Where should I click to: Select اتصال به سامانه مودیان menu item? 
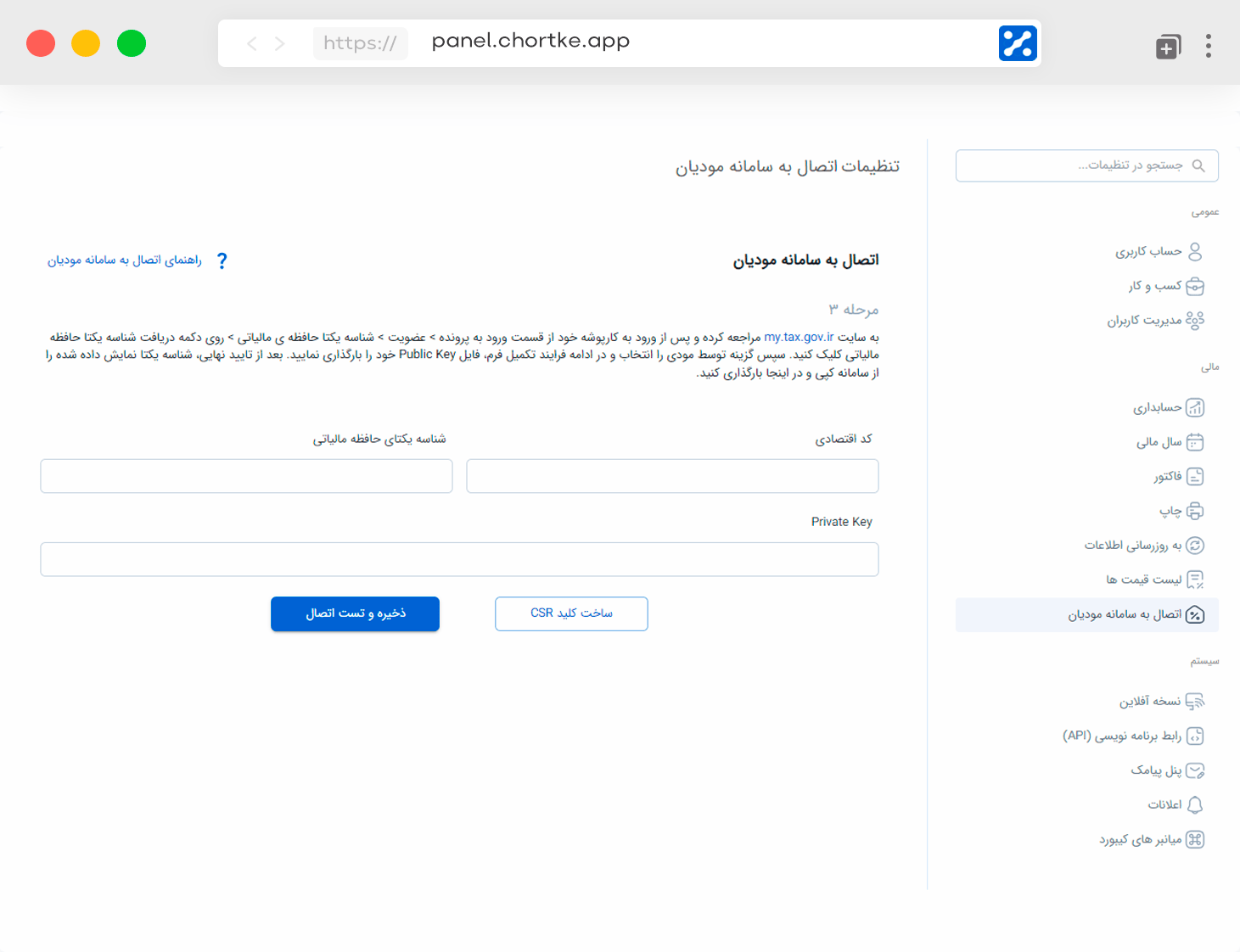tap(1087, 614)
